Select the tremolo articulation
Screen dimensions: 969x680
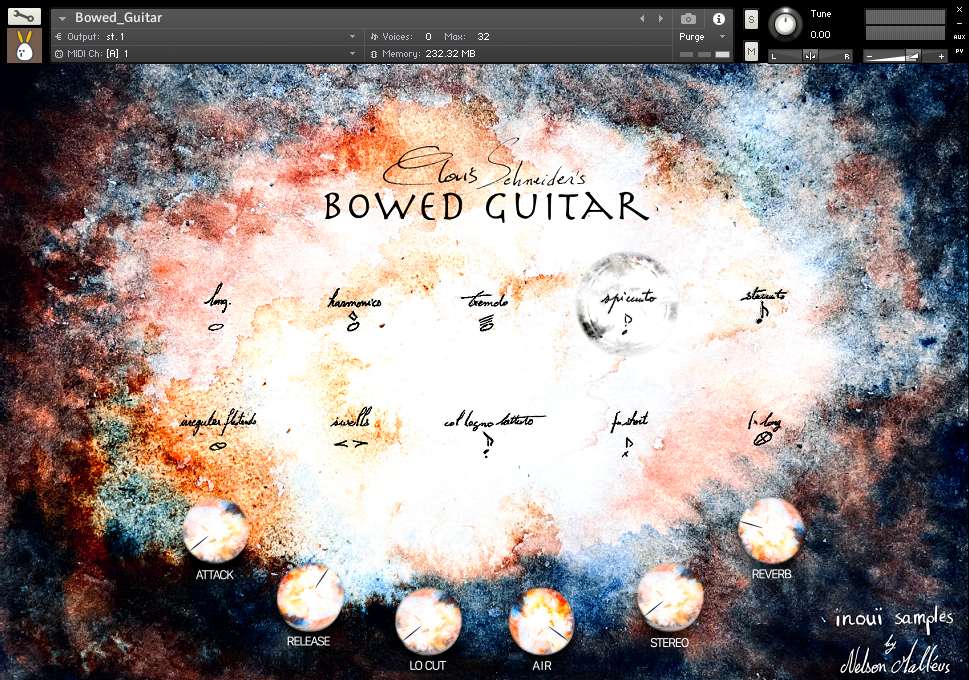485,310
